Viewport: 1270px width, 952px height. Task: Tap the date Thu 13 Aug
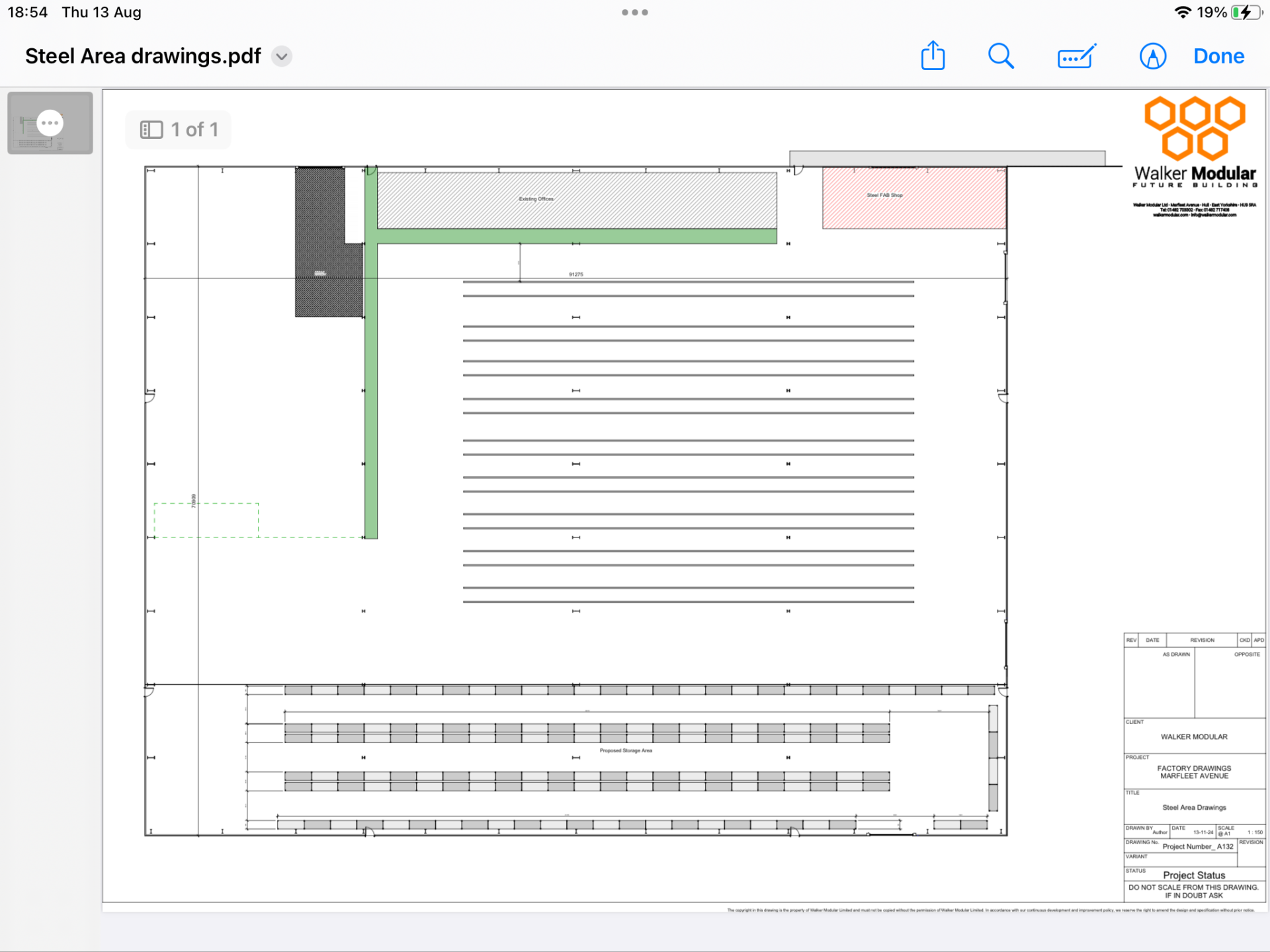tap(101, 13)
